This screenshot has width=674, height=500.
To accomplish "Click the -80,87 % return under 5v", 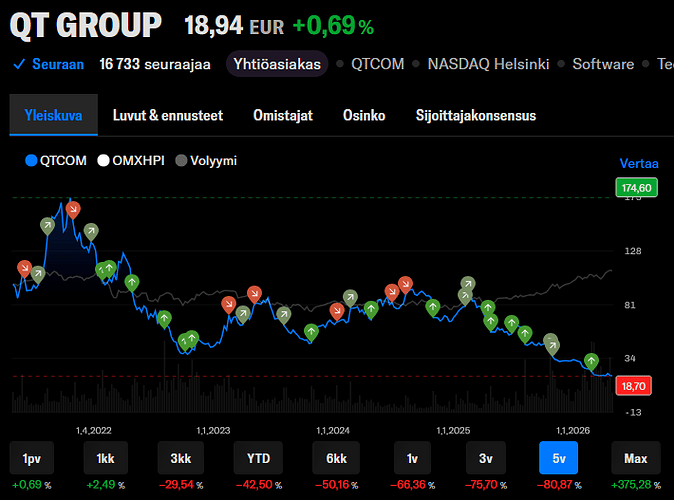I will click(x=559, y=485).
